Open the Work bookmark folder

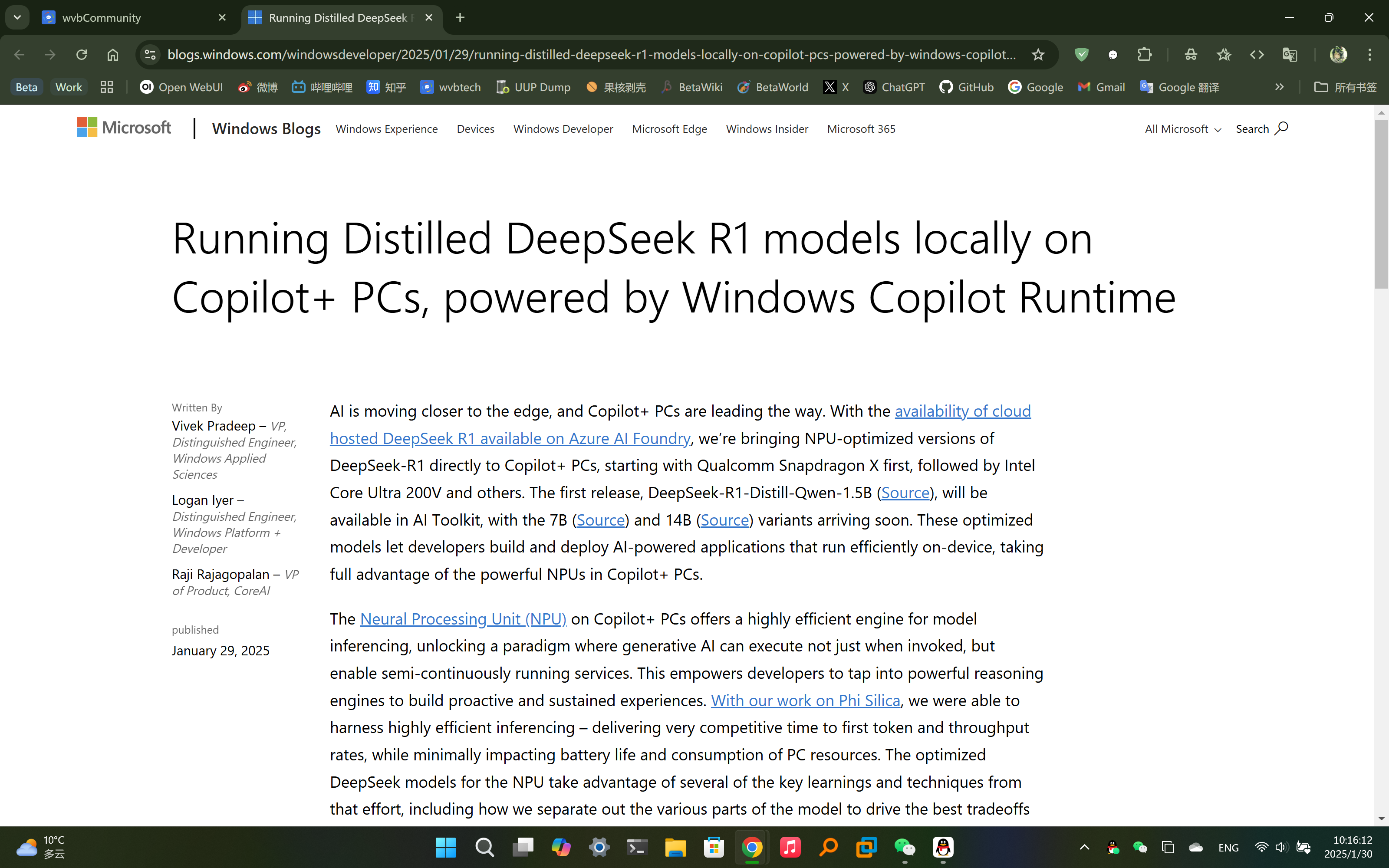pos(69,87)
